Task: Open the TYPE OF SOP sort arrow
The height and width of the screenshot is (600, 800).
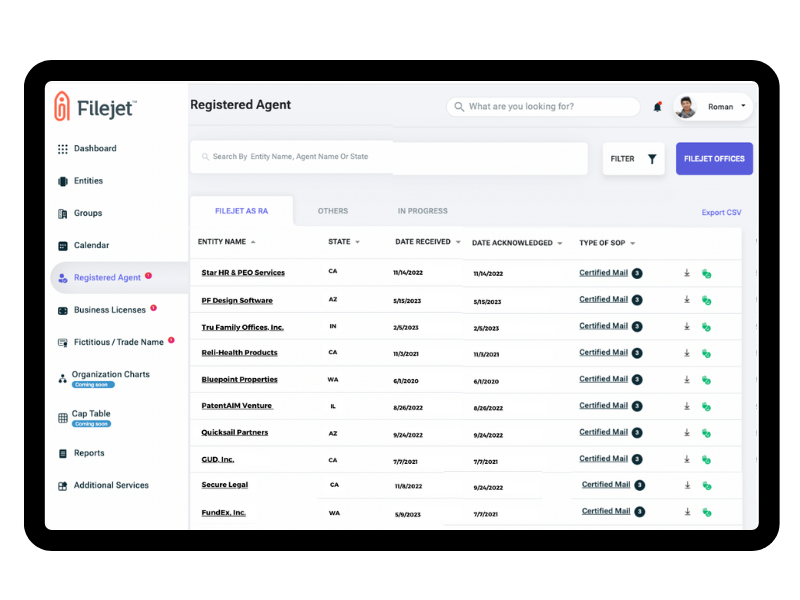Action: coord(633,243)
